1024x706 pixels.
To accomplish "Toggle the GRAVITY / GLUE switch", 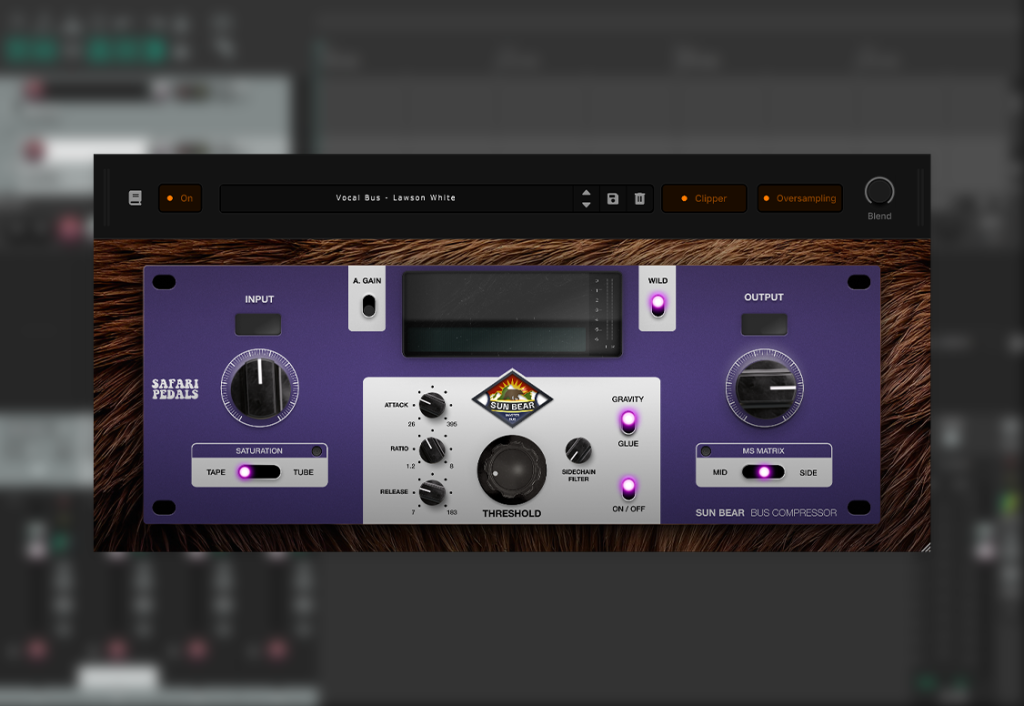I will click(628, 421).
